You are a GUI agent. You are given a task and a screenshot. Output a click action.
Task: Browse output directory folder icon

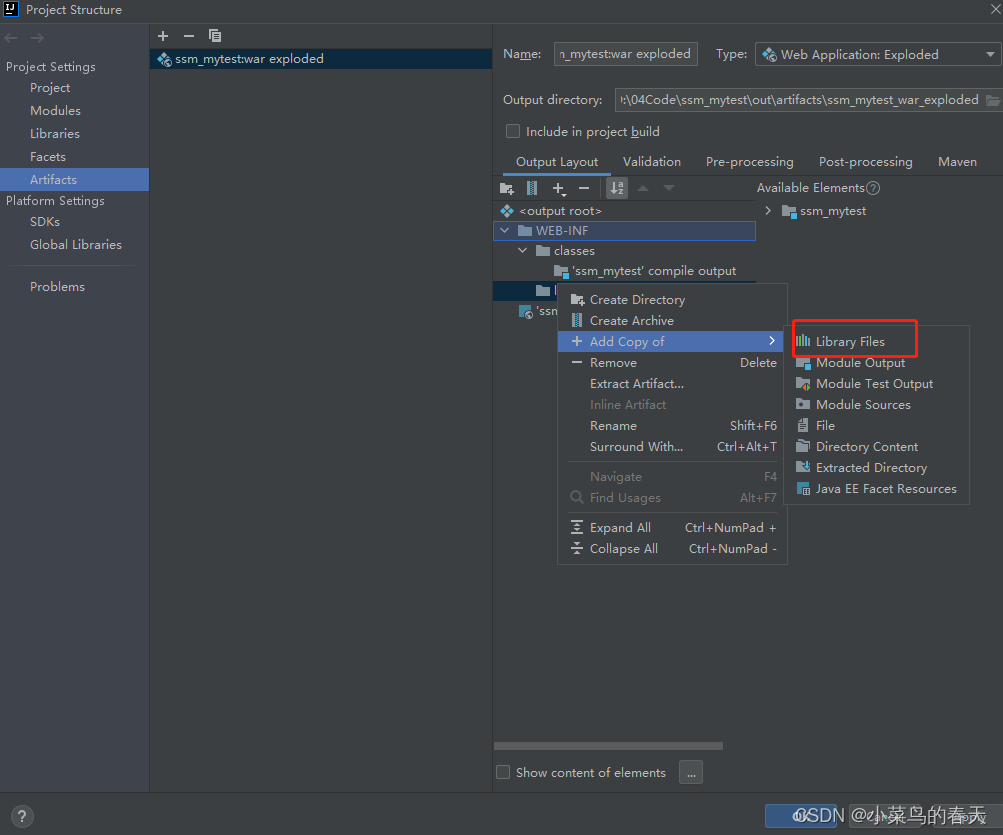[992, 100]
